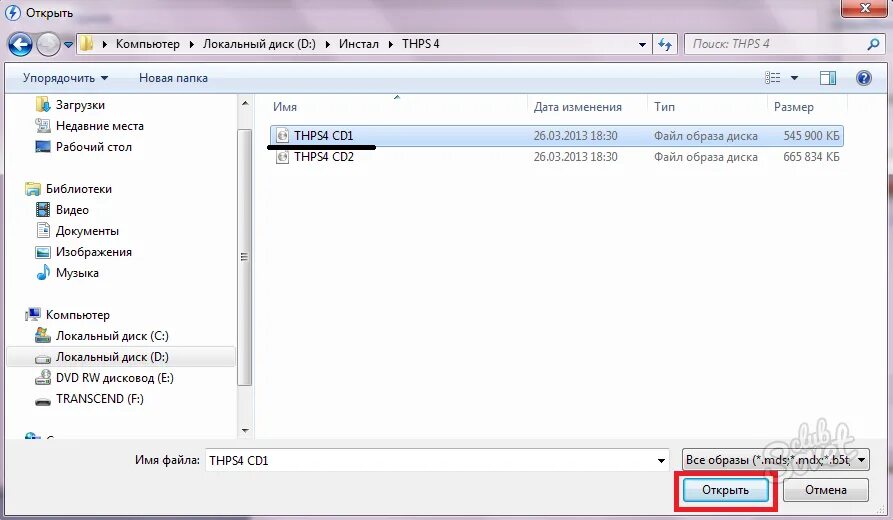
Task: Click the Загрузки folder icon
Action: tap(43, 104)
